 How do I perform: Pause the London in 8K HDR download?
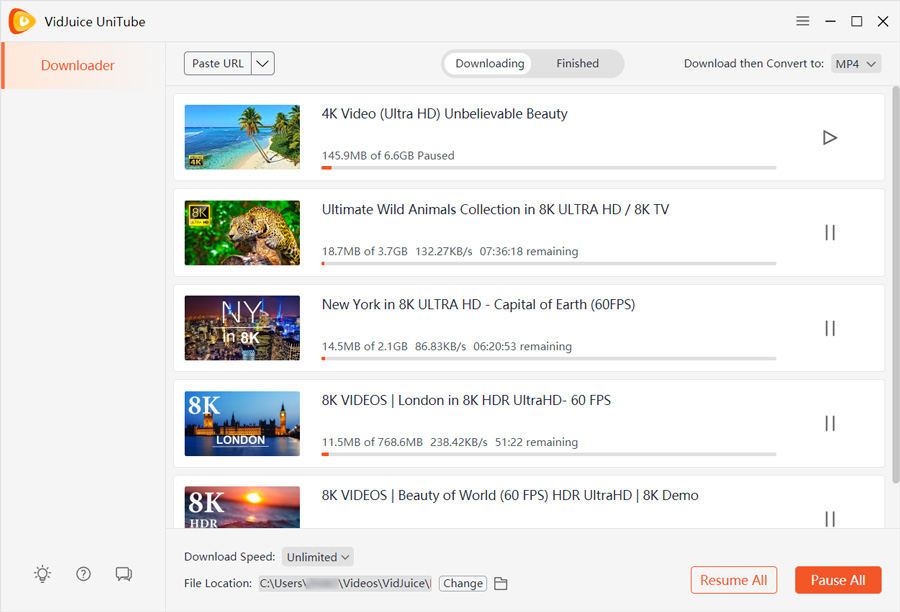coord(829,424)
